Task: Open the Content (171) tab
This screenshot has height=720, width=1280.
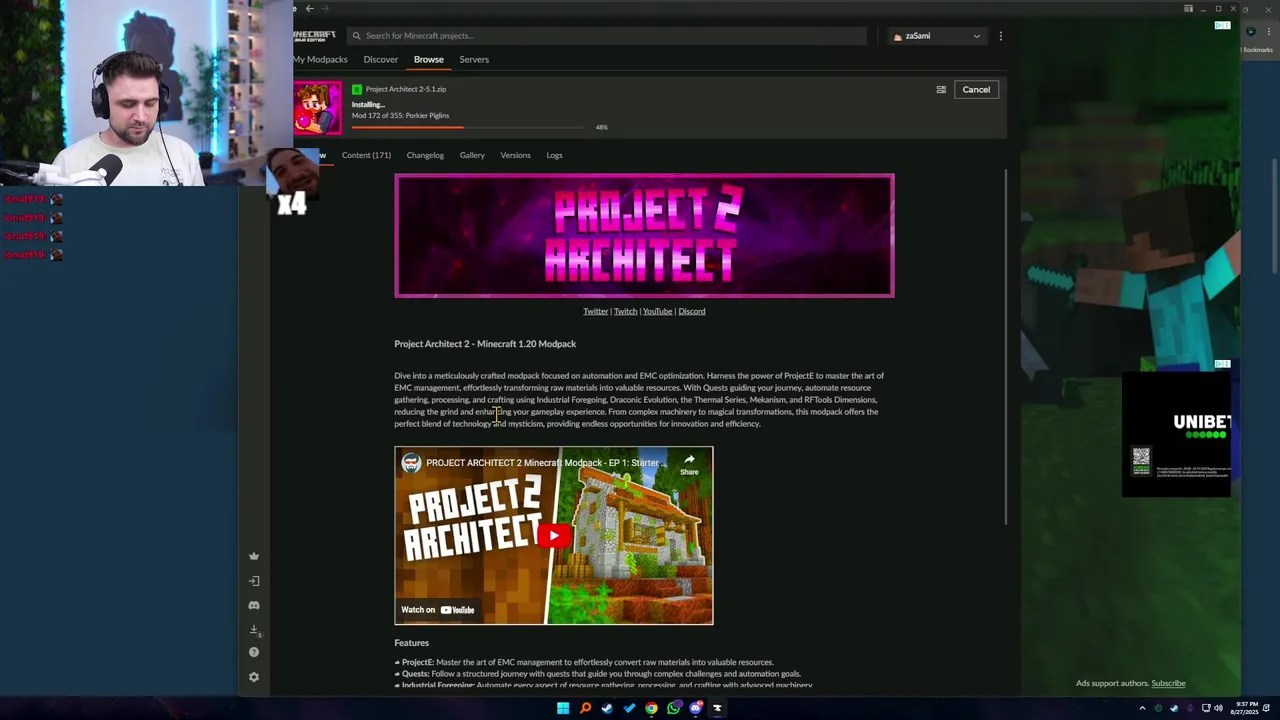Action: (x=366, y=155)
